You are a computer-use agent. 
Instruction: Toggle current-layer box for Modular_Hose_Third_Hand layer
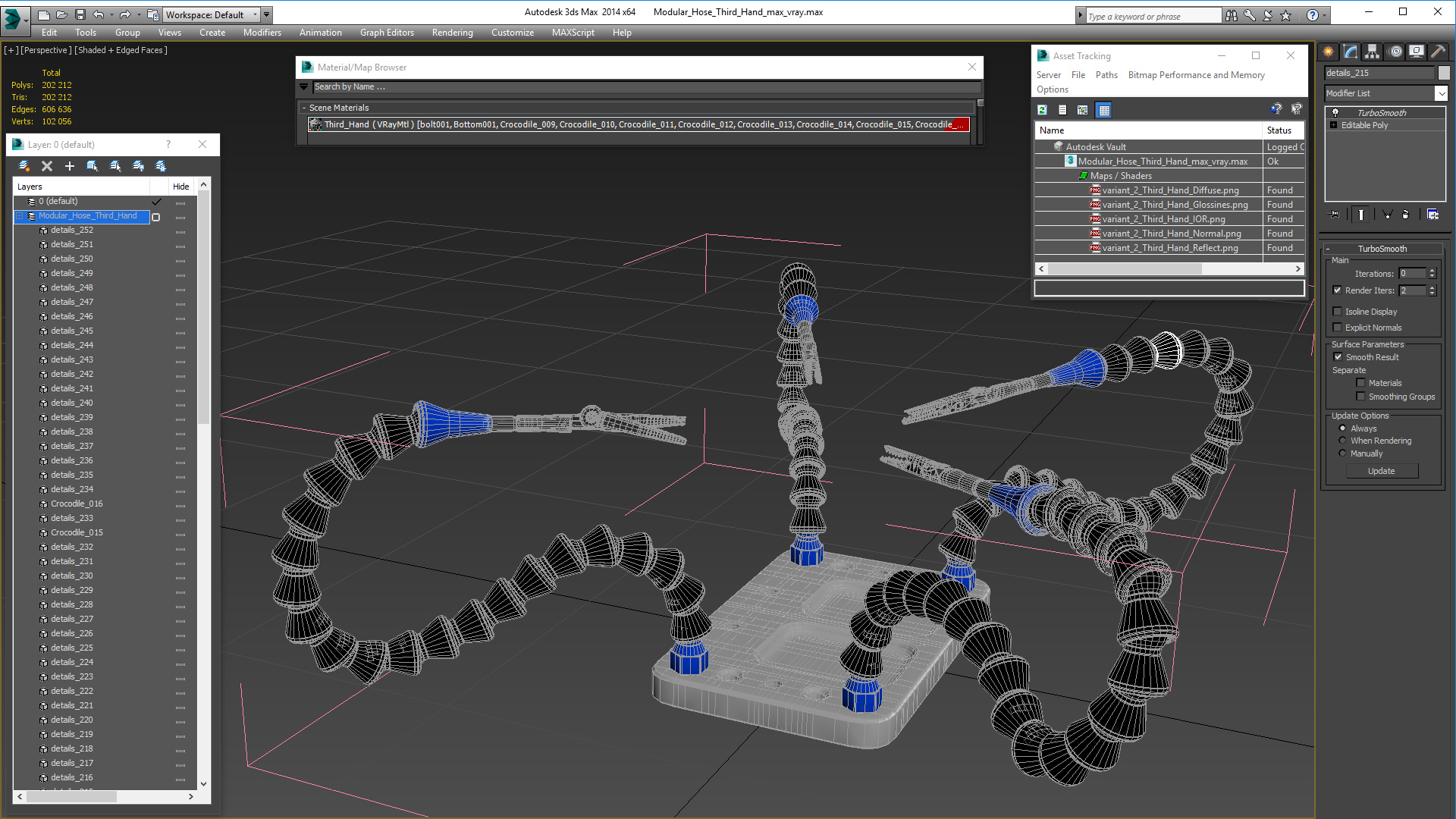[x=156, y=217]
